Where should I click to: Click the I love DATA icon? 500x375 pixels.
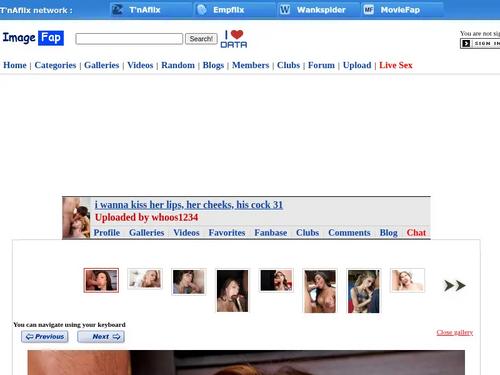pos(234,39)
